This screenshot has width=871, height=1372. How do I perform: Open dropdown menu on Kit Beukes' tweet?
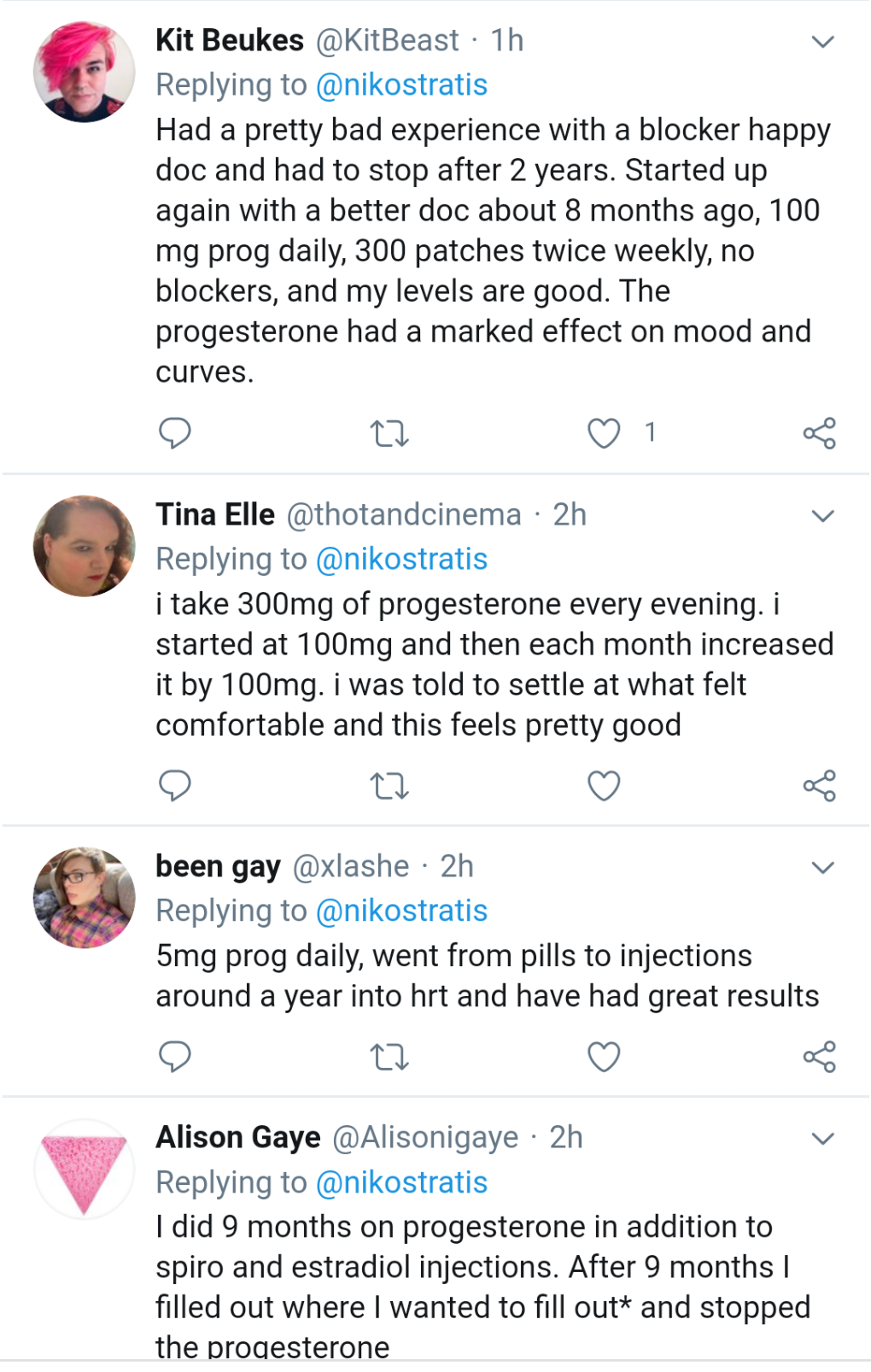click(822, 42)
